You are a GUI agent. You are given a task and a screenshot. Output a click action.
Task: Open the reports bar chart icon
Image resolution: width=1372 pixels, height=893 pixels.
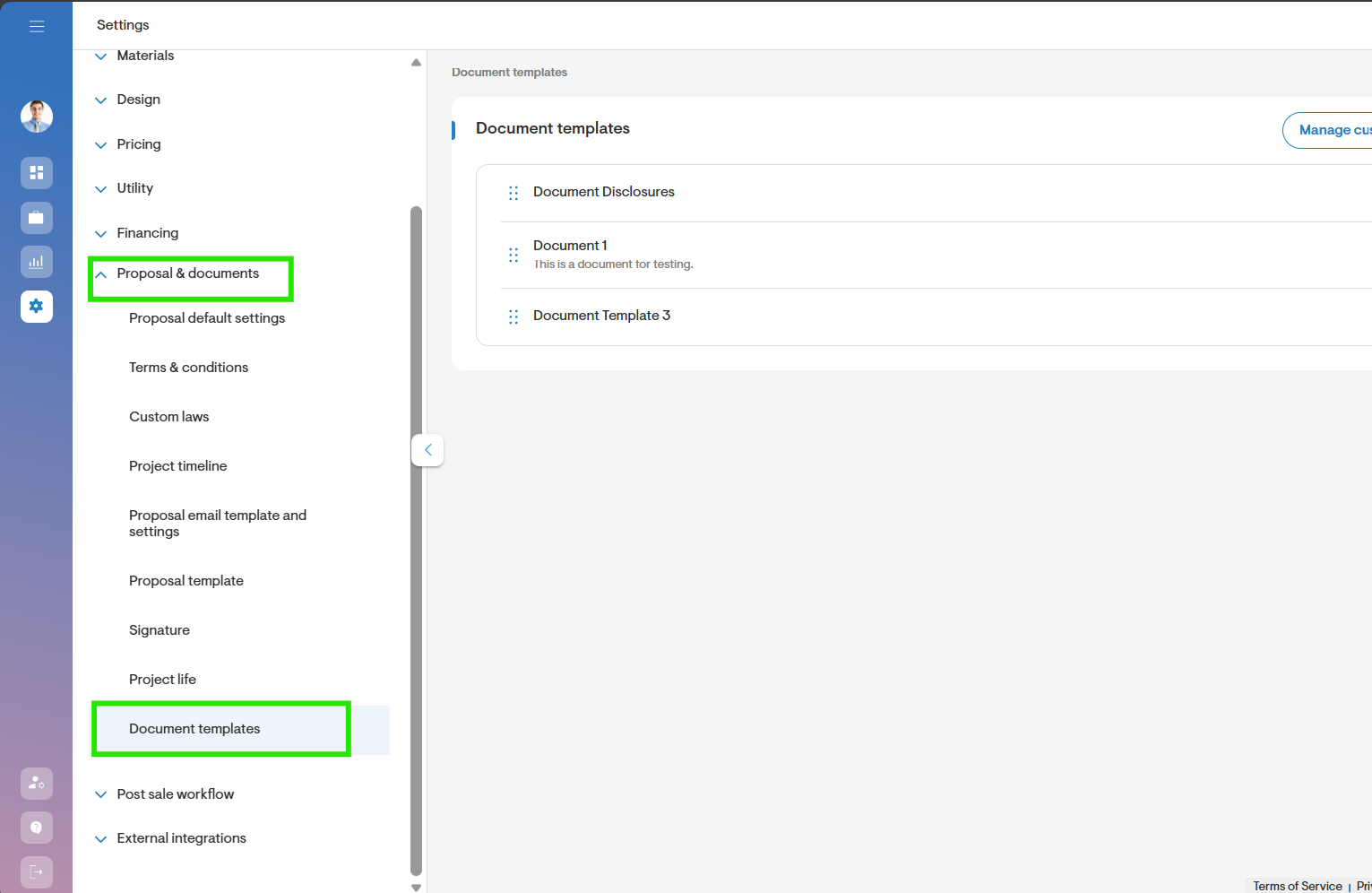[37, 262]
